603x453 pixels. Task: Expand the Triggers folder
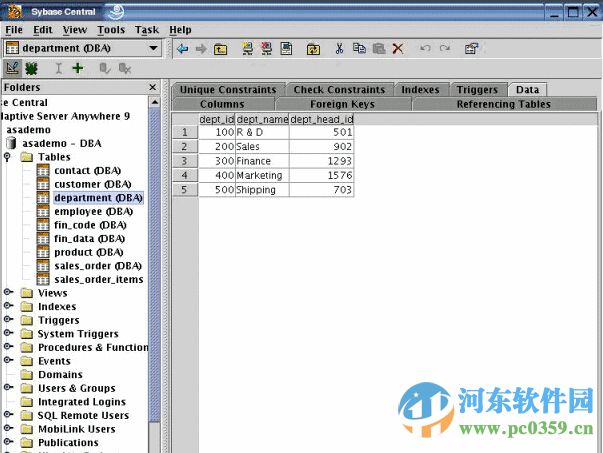[8, 319]
